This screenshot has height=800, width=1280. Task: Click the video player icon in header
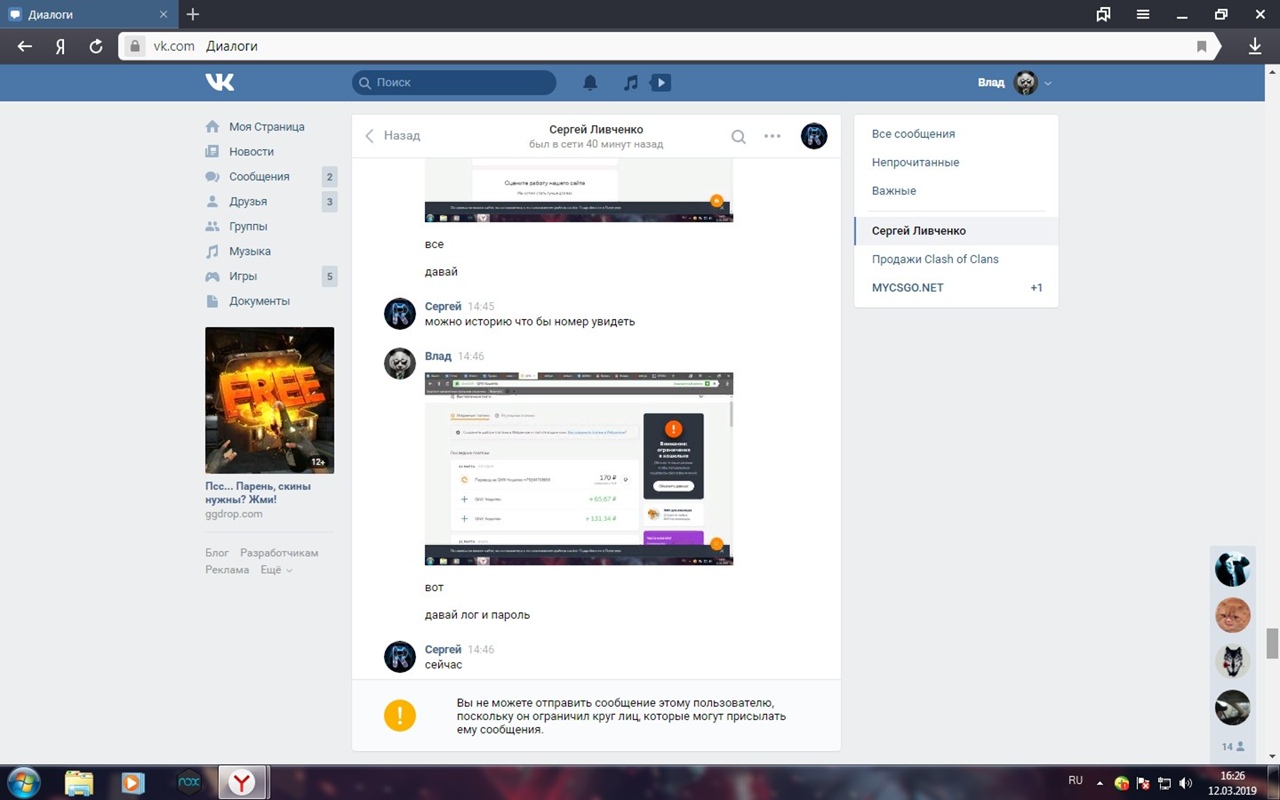[660, 83]
